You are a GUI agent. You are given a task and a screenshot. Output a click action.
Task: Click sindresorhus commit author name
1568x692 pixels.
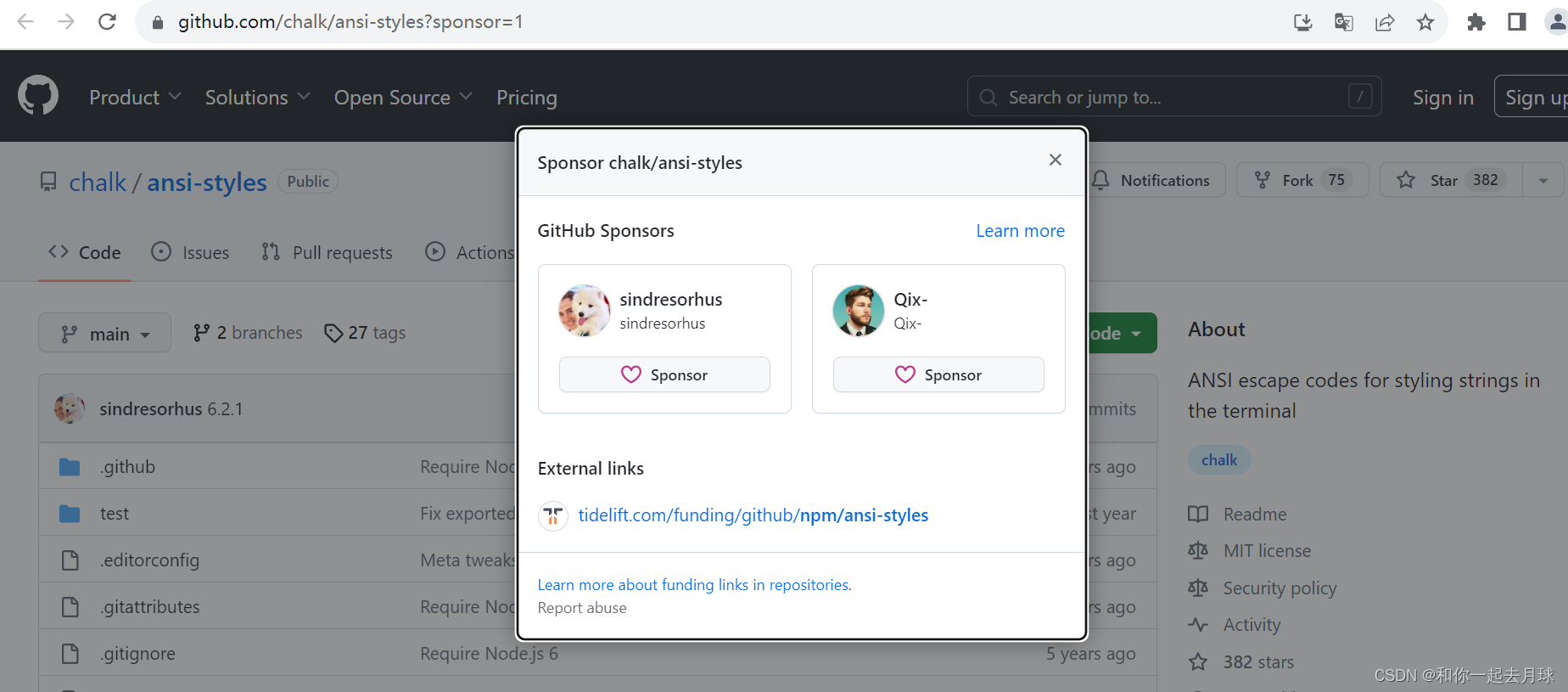click(x=151, y=409)
